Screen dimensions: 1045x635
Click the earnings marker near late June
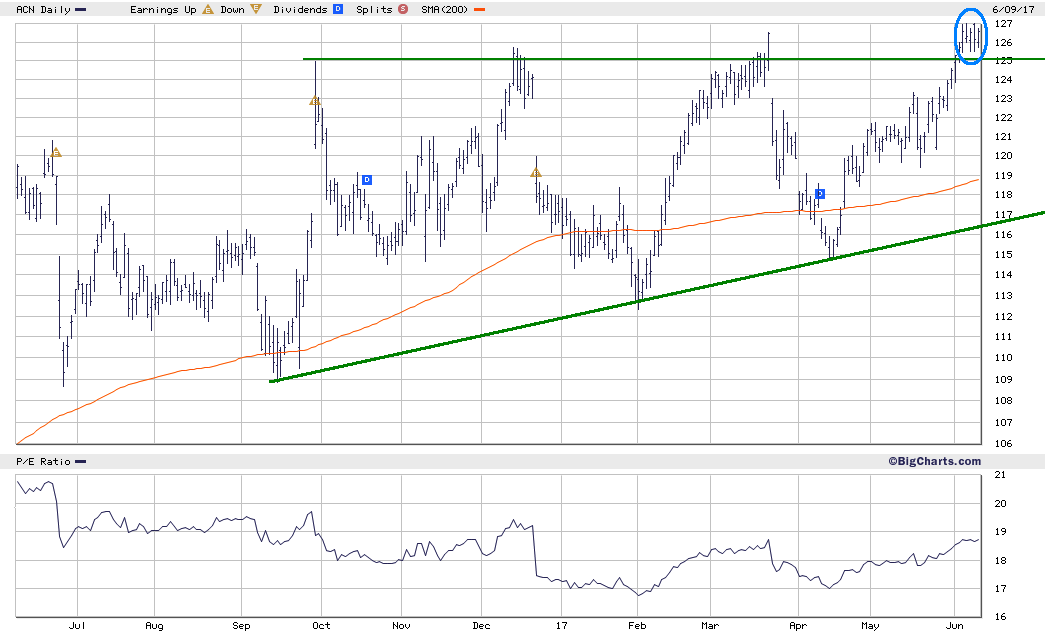pos(56,153)
